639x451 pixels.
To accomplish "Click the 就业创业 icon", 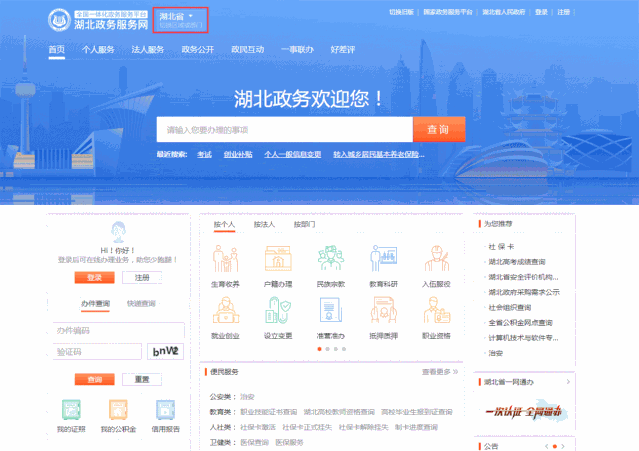I will coord(226,313).
